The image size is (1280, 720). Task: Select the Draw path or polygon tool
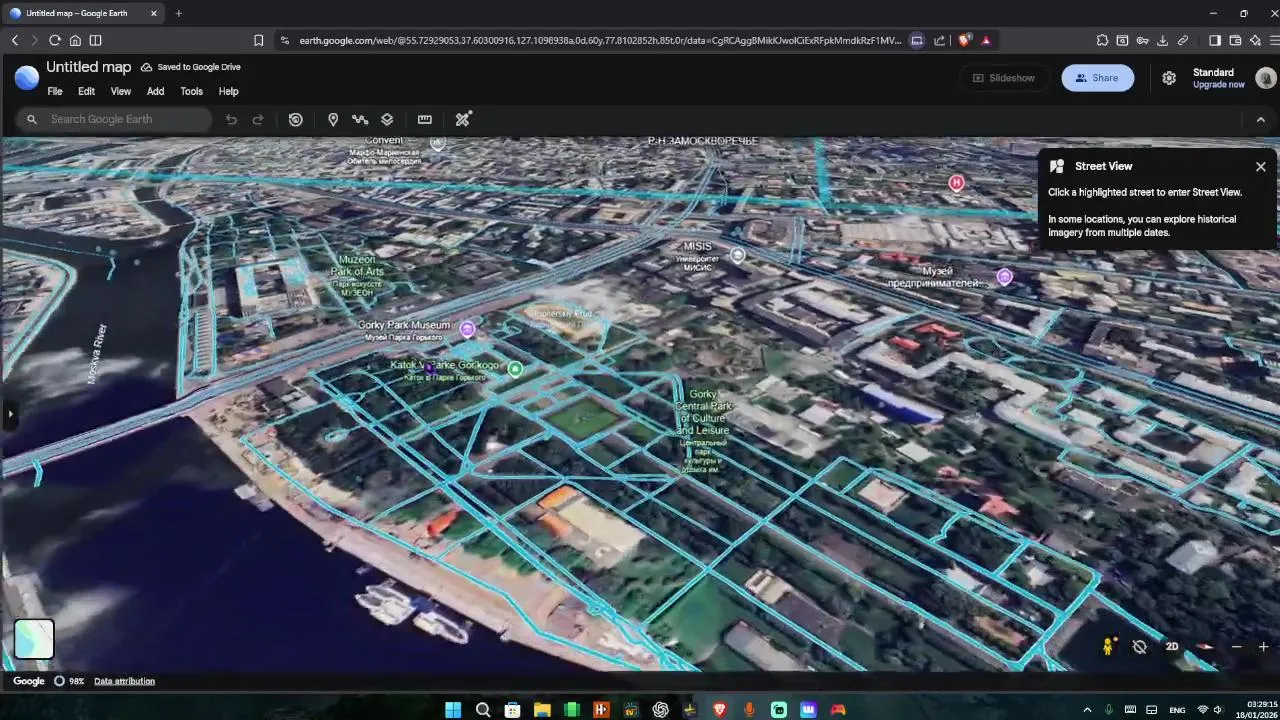pyautogui.click(x=360, y=119)
